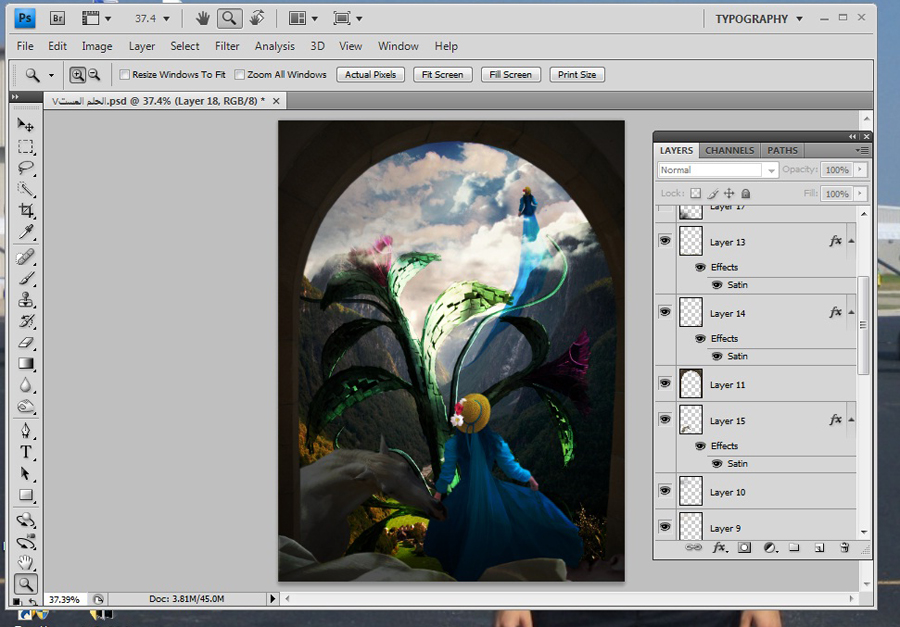Hide Layer 11 using its eye icon
The image size is (900, 627).
(665, 383)
